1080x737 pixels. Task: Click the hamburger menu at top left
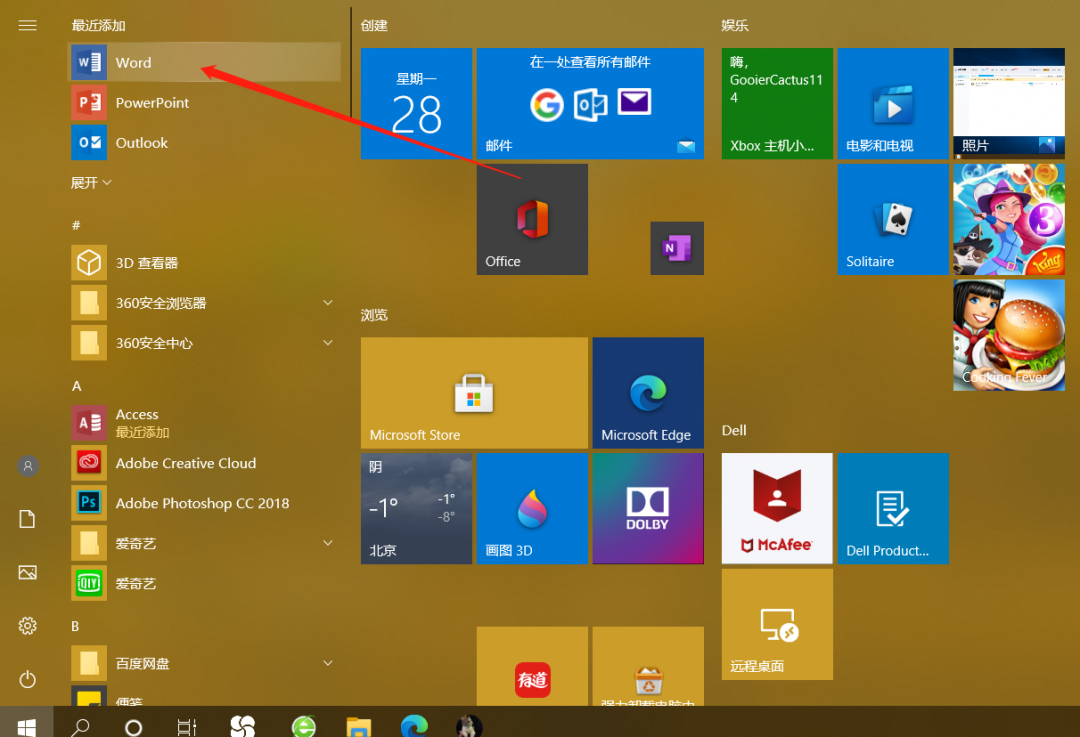[28, 25]
